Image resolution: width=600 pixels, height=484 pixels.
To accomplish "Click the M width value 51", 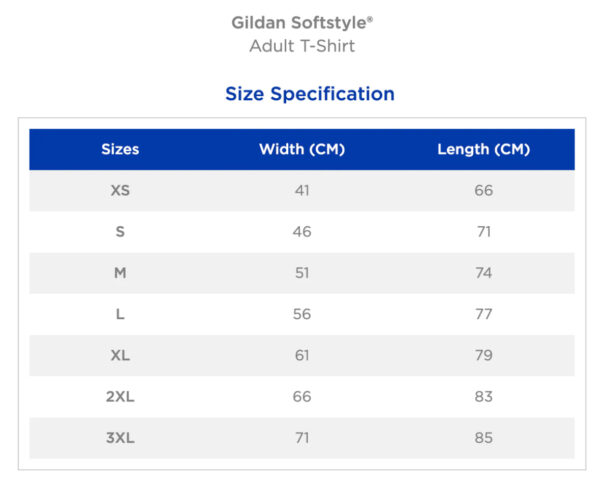I will [302, 273].
